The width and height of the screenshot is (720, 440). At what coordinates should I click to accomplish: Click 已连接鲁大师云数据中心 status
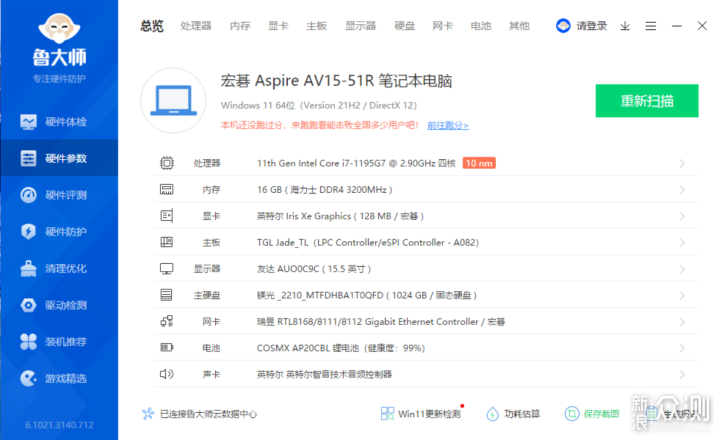(200, 414)
